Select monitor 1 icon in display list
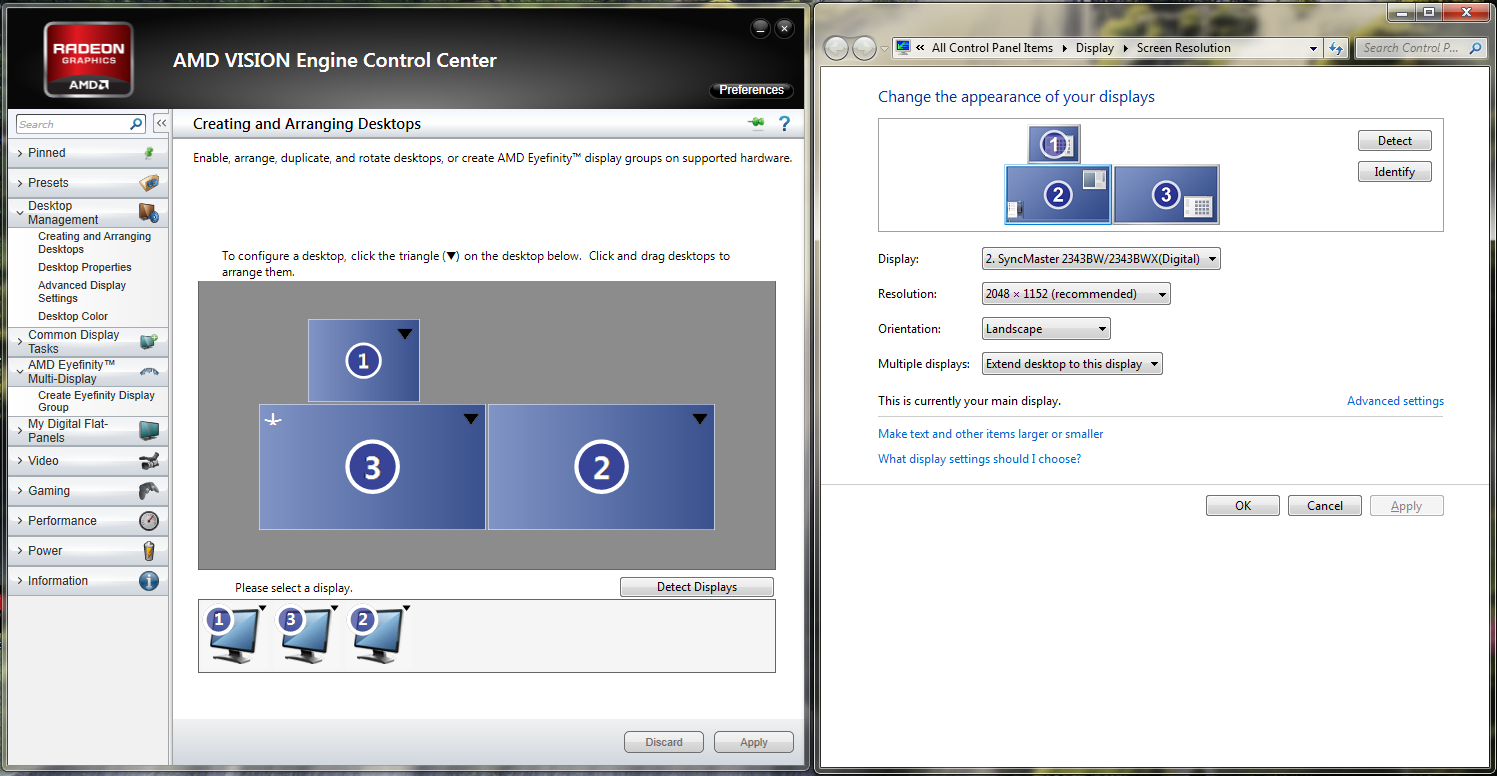The image size is (1497, 776). tap(235, 634)
